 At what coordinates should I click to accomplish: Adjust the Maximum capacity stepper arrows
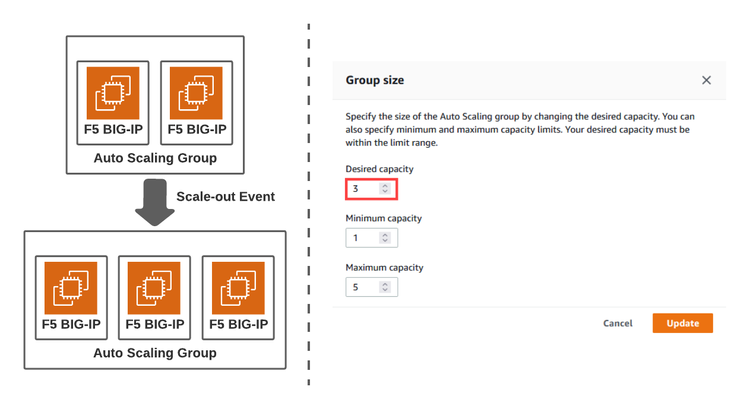pyautogui.click(x=385, y=287)
